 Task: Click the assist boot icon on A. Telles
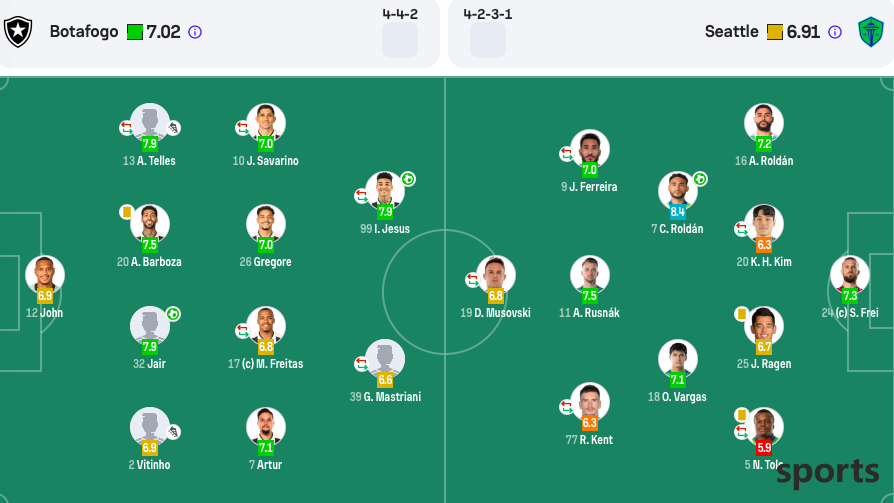[x=173, y=128]
